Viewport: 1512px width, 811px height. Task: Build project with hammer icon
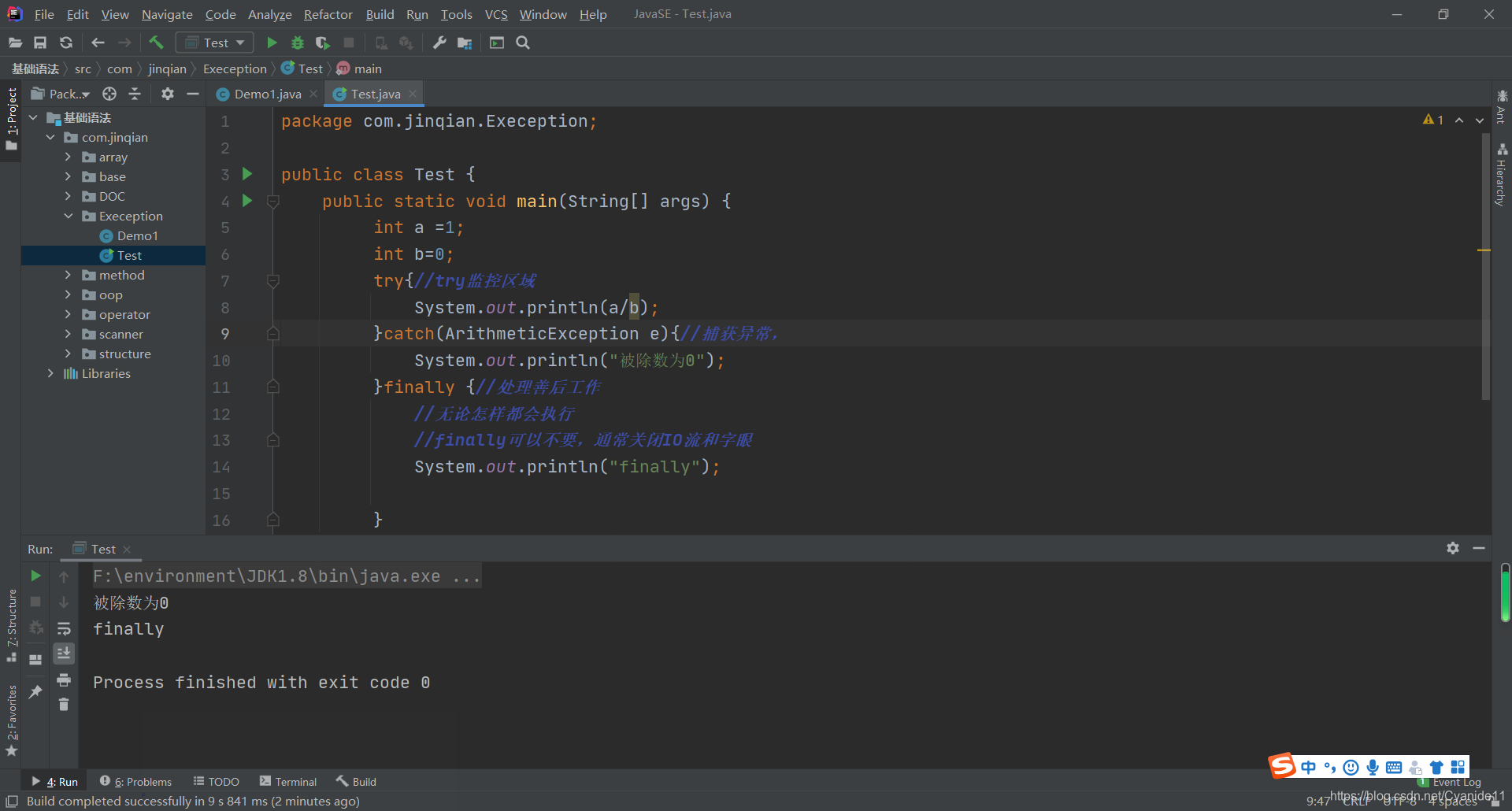pos(156,43)
